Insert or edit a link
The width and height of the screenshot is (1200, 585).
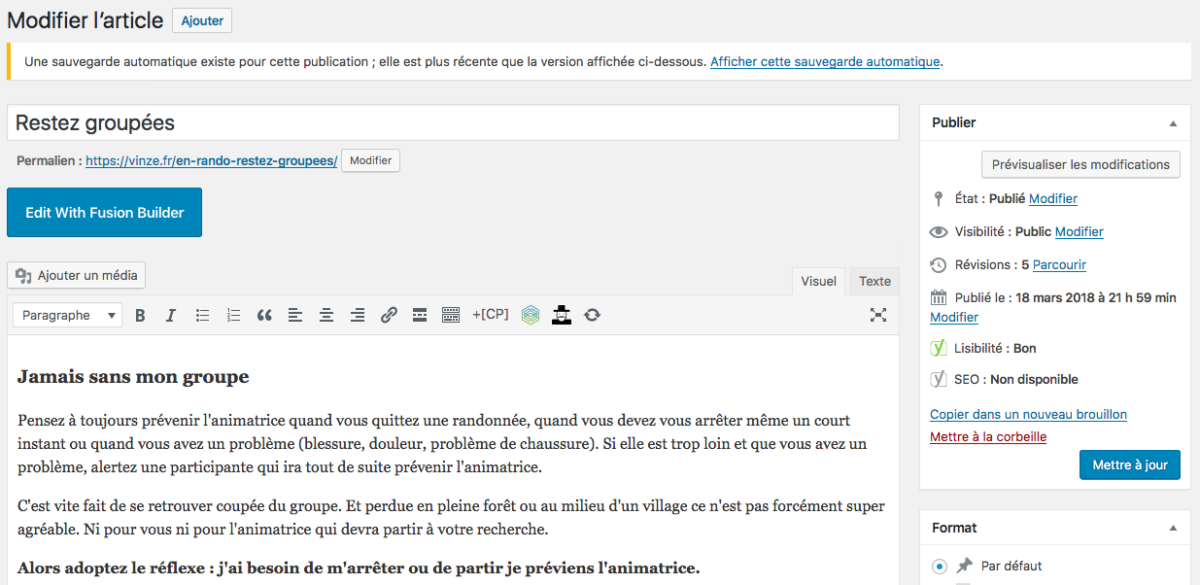(x=389, y=315)
